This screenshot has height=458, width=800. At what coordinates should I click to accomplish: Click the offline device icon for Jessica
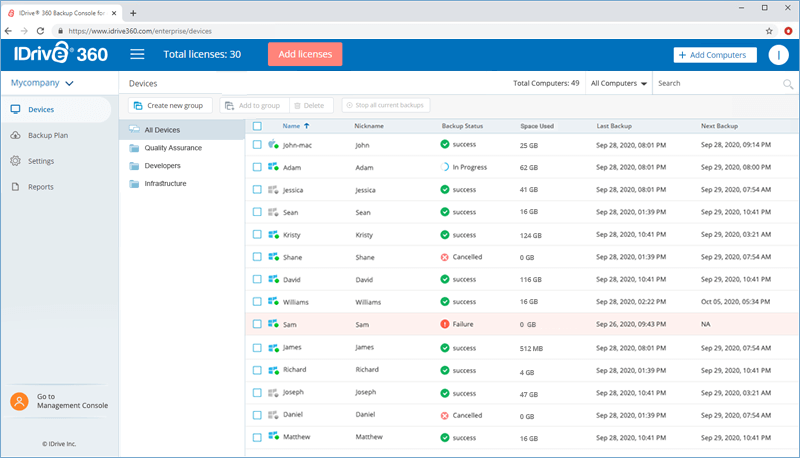273,189
